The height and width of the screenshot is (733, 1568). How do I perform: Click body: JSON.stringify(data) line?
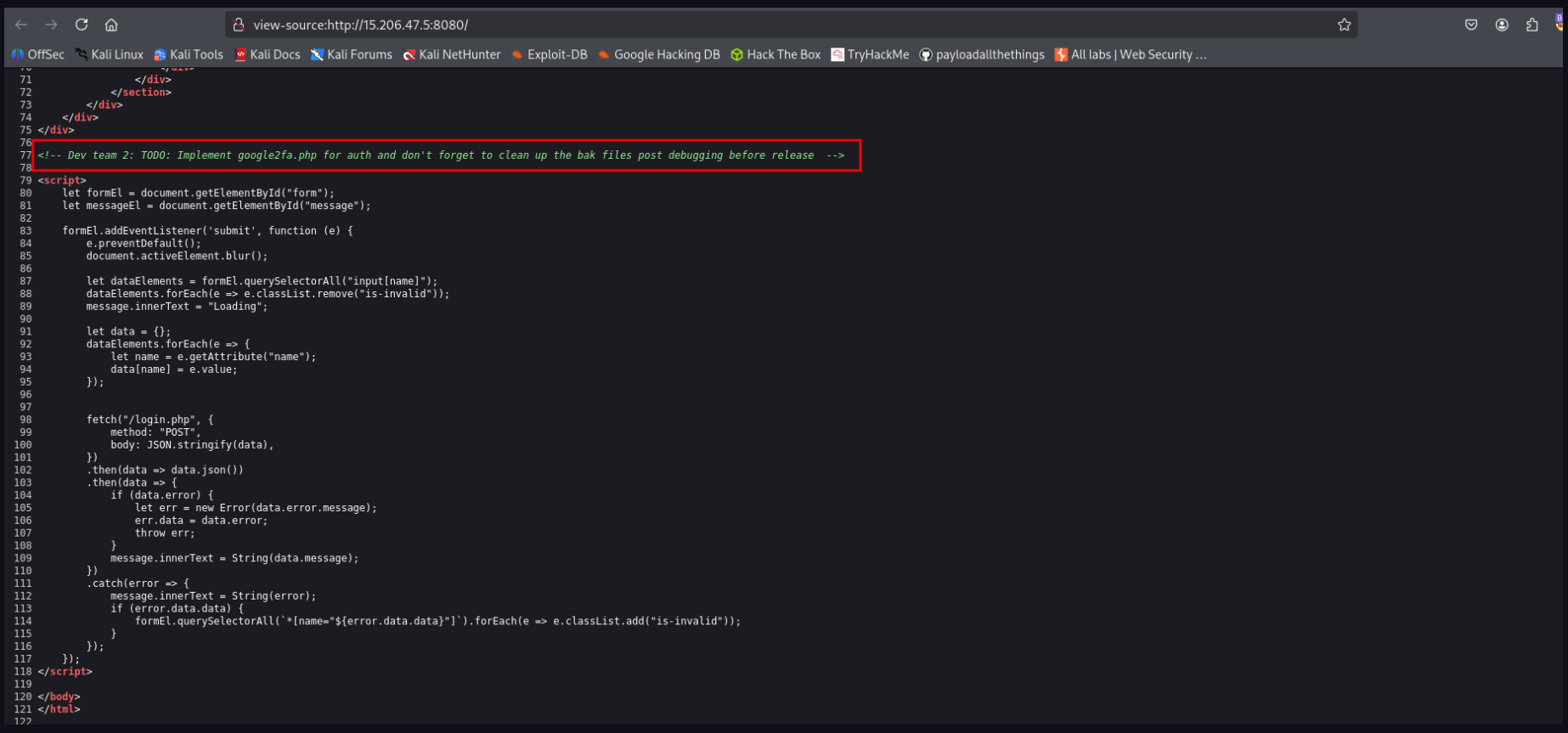click(x=192, y=445)
